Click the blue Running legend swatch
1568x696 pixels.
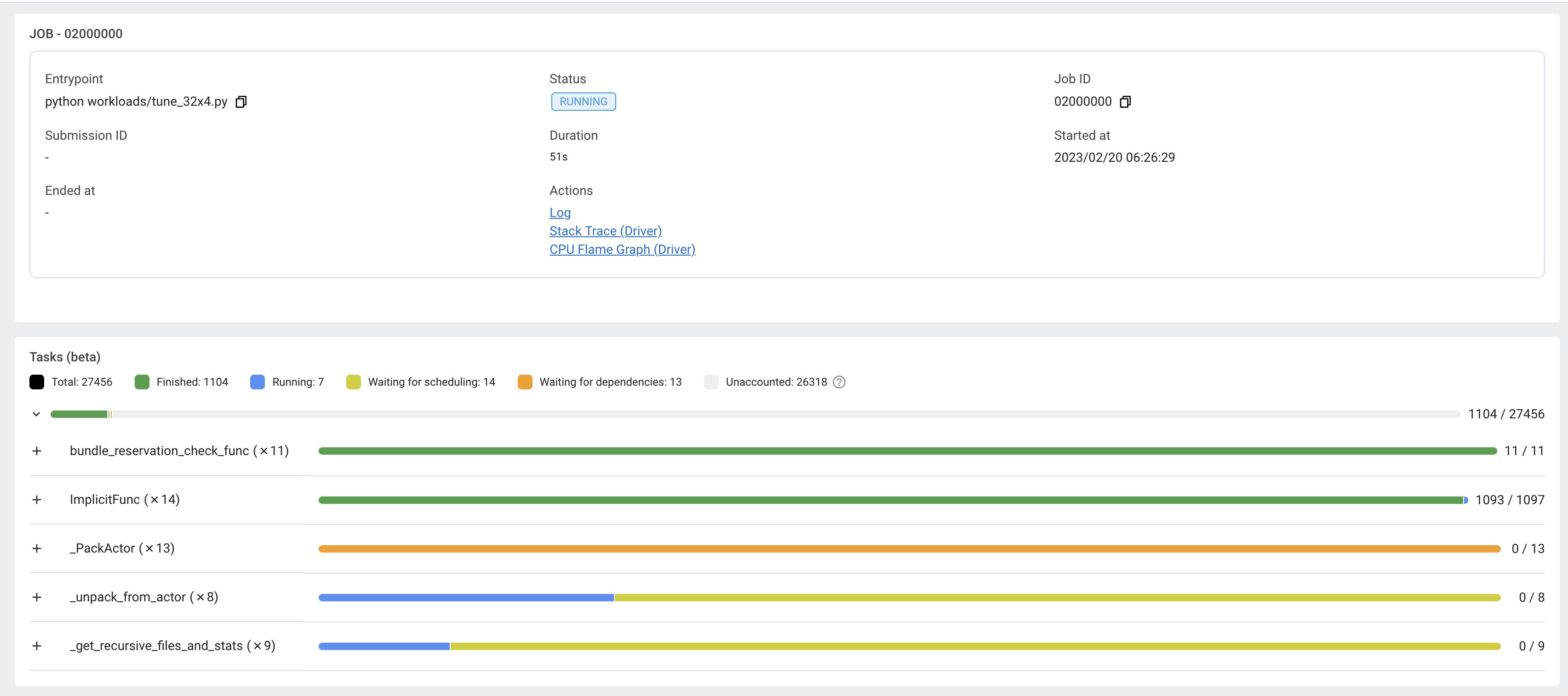pyautogui.click(x=258, y=382)
